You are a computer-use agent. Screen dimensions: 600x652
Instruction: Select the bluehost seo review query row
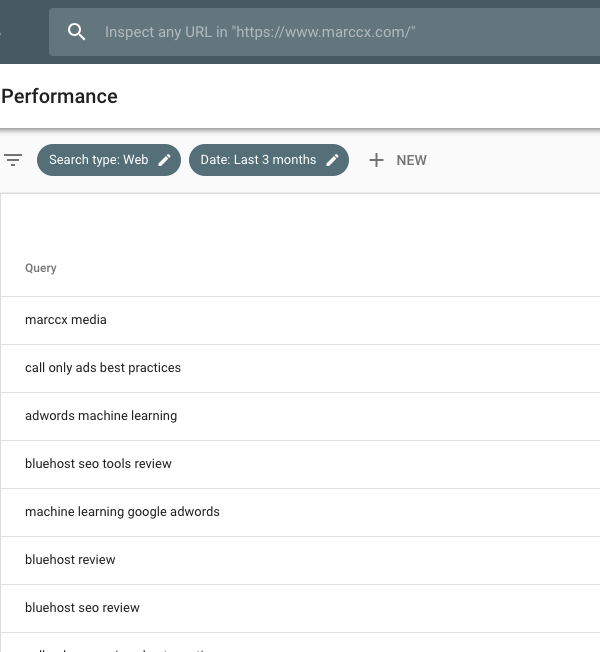300,608
